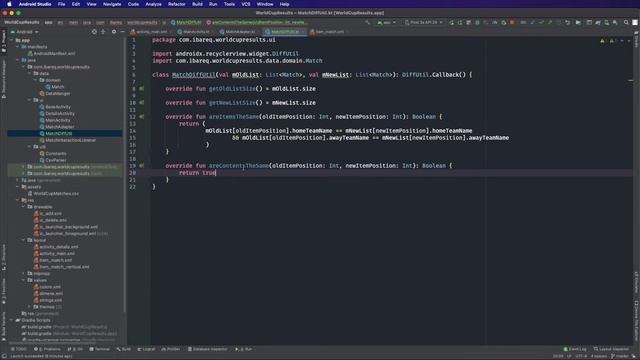The width and height of the screenshot is (640, 360).
Task: Open the Match class file
Action: (x=55, y=87)
